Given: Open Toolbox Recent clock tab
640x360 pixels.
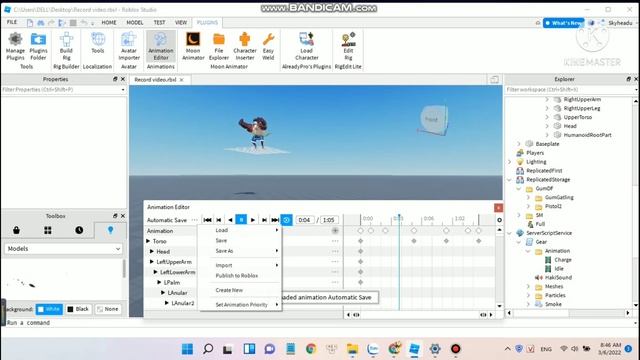Looking at the screenshot, I should tap(79, 230).
